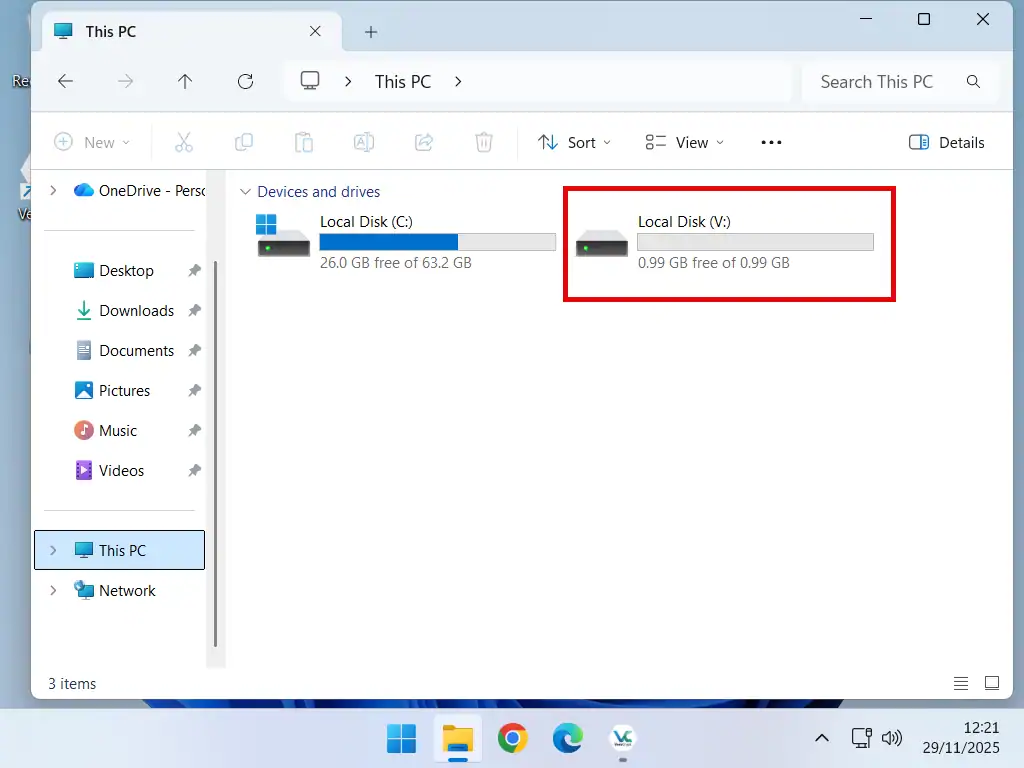Switch to large thumbnails view at bottom right

point(992,683)
